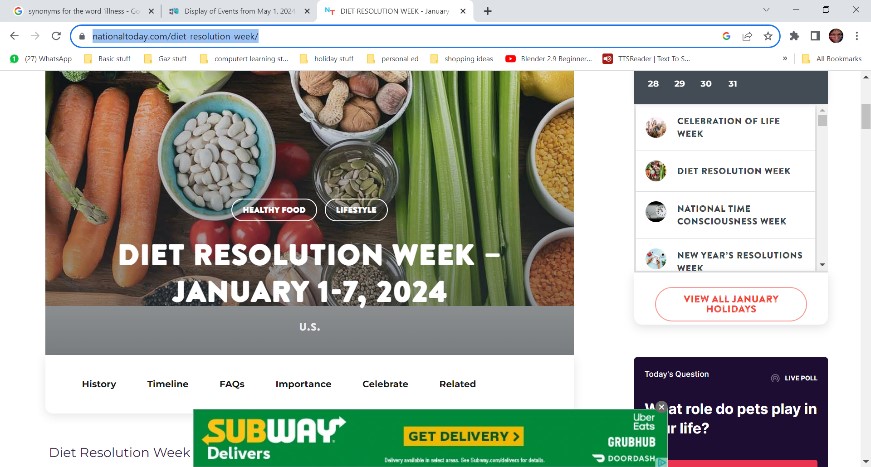Open the Healthy Food tag link
This screenshot has width=871, height=467.
tap(274, 210)
